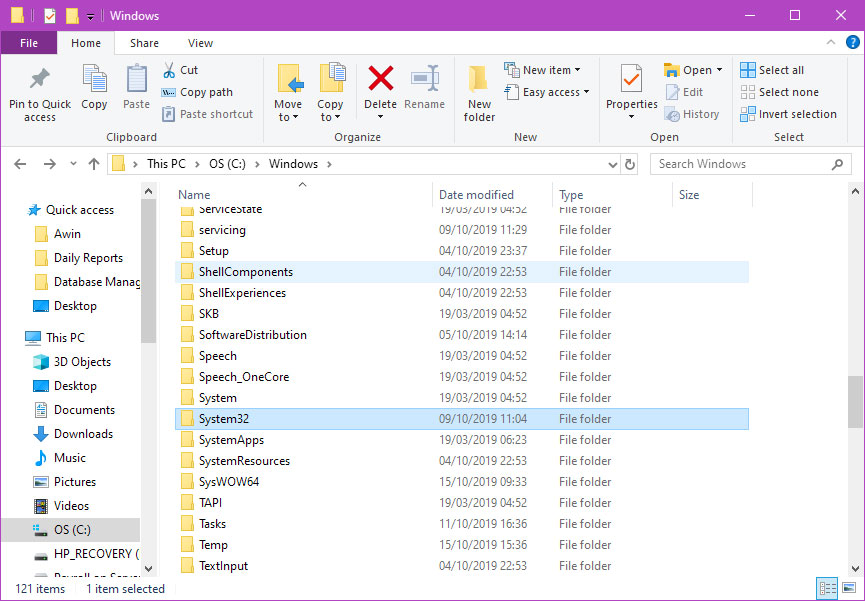
Task: Switch to large icons view in status bar
Action: point(850,588)
